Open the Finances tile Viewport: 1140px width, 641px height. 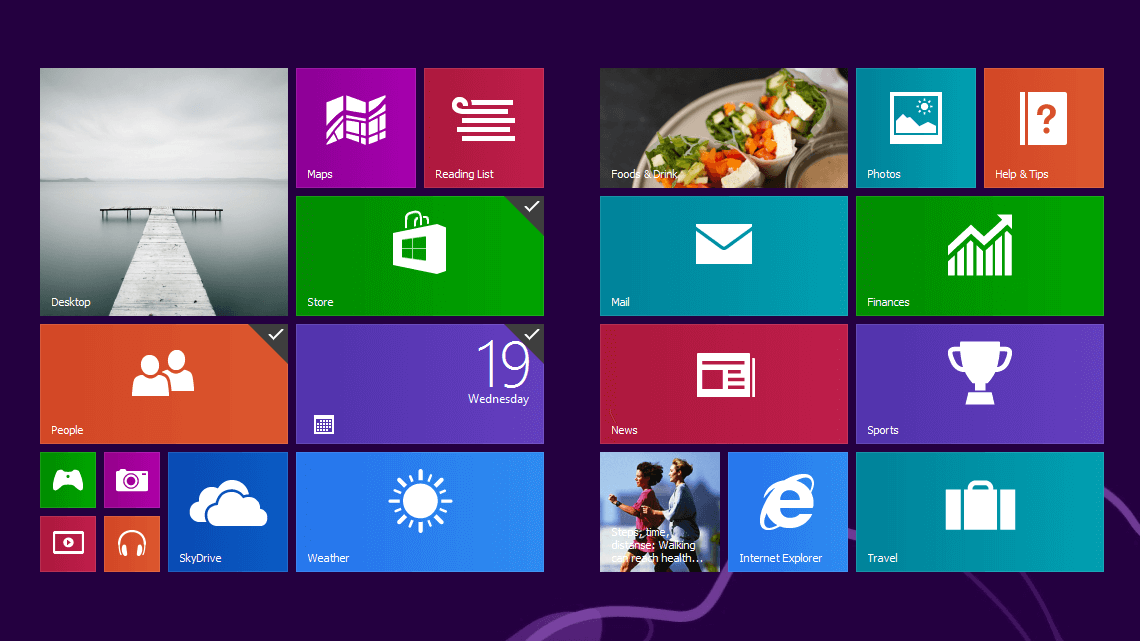pyautogui.click(x=979, y=256)
